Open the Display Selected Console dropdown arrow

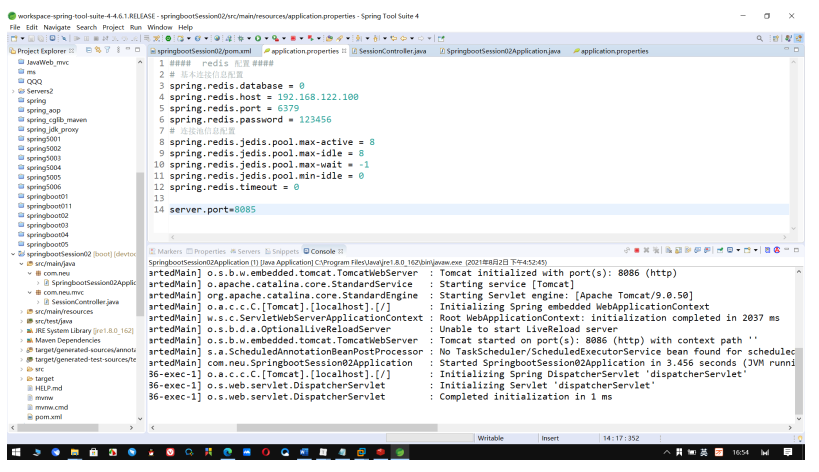tap(738, 251)
